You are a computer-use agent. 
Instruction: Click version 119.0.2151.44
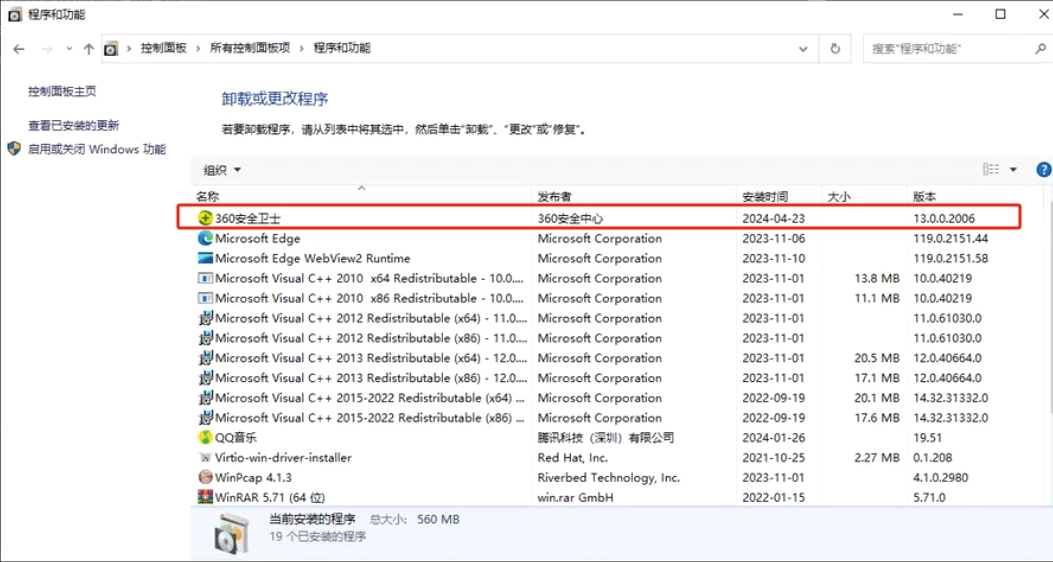coord(950,238)
